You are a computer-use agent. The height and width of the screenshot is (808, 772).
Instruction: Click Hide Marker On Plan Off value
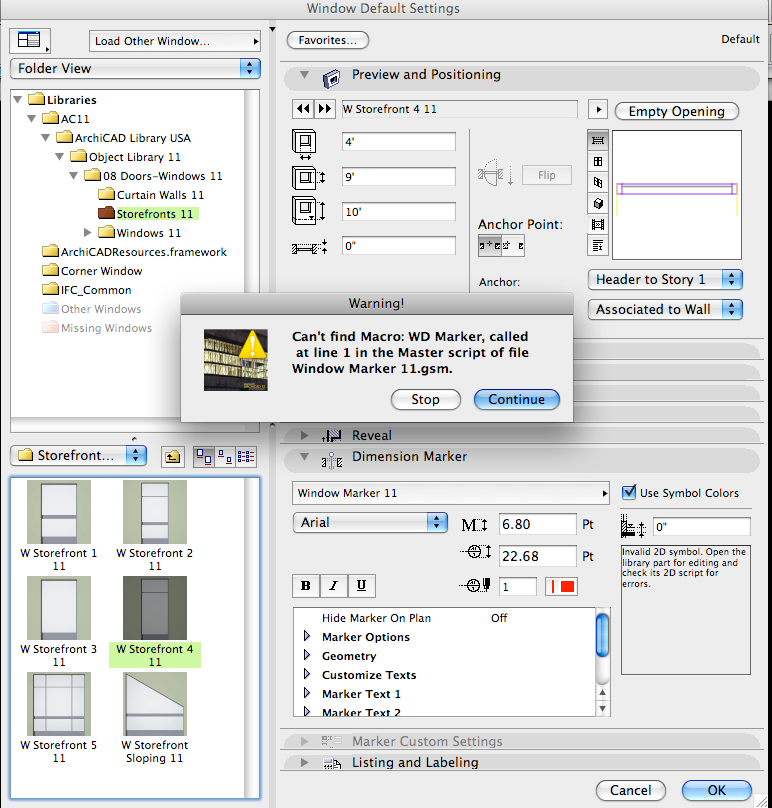click(499, 618)
